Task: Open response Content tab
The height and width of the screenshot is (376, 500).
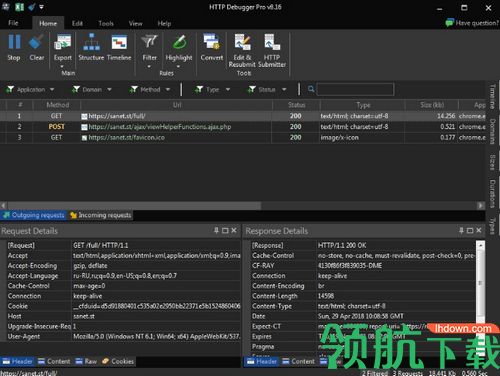Action: 298,361
